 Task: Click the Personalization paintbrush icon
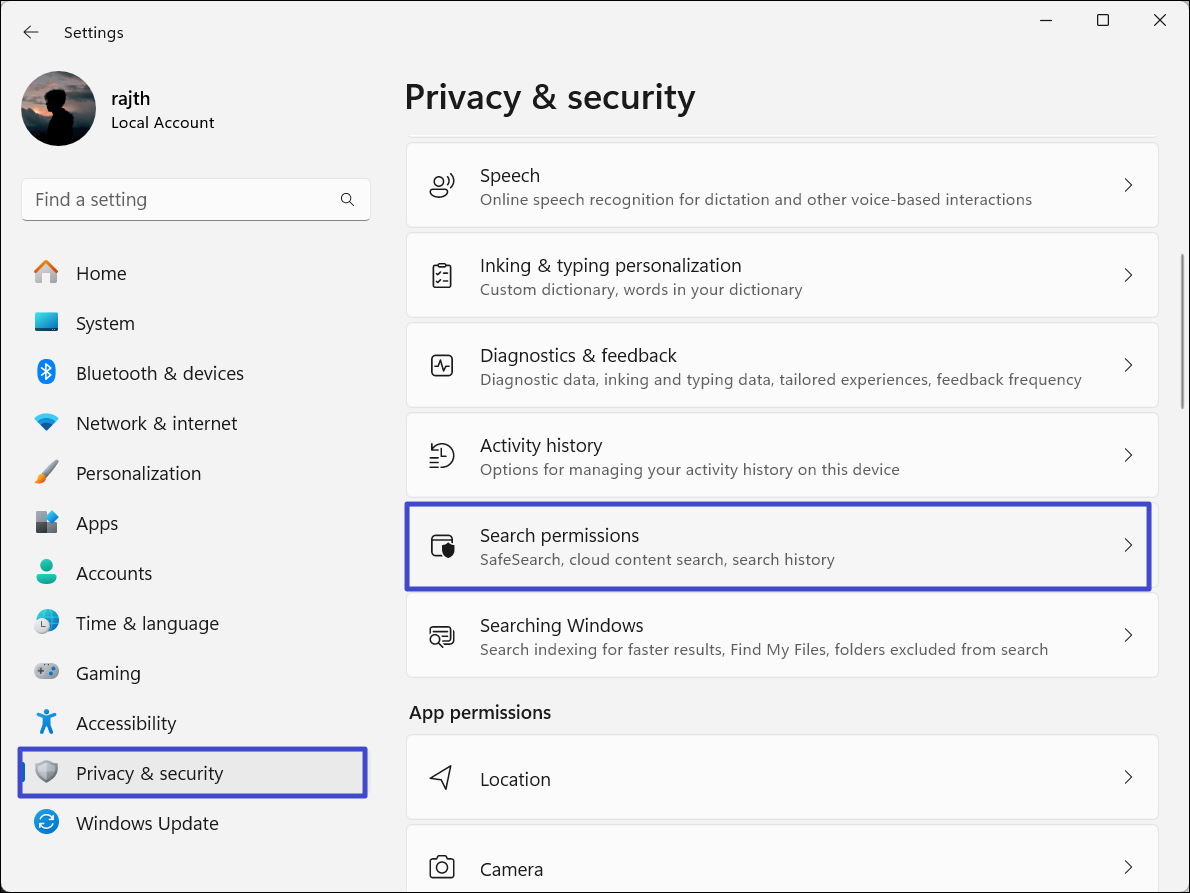click(46, 473)
